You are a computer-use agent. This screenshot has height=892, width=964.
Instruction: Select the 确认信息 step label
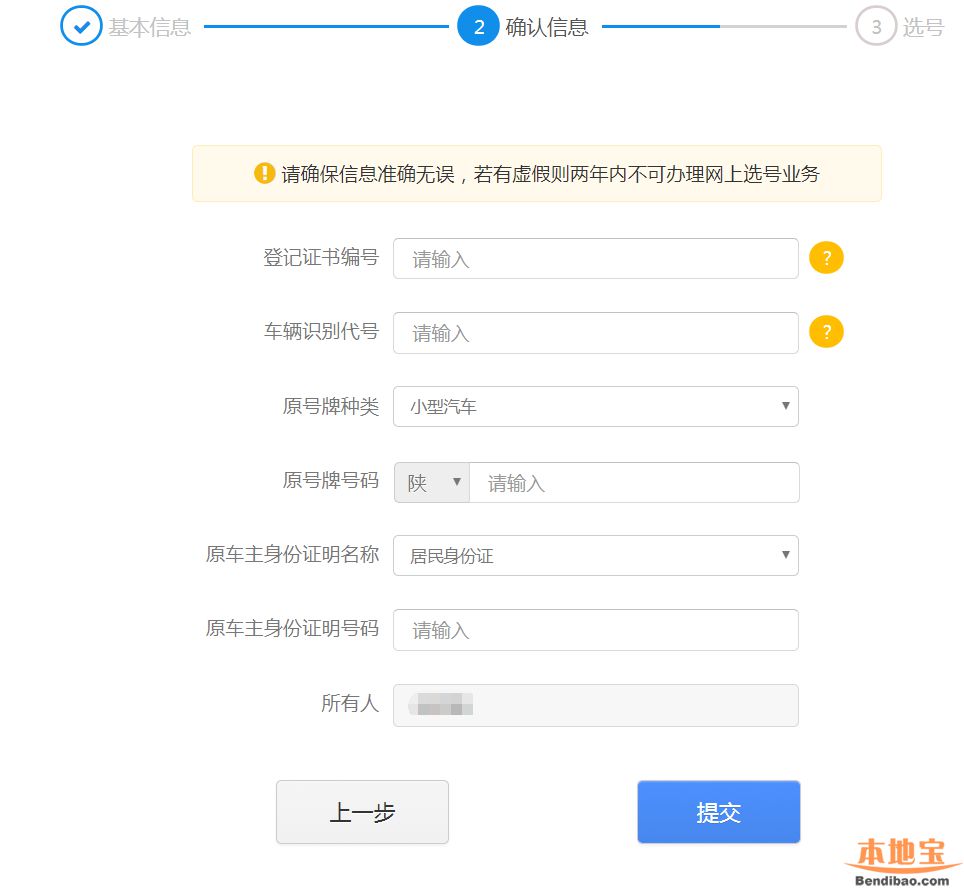547,28
